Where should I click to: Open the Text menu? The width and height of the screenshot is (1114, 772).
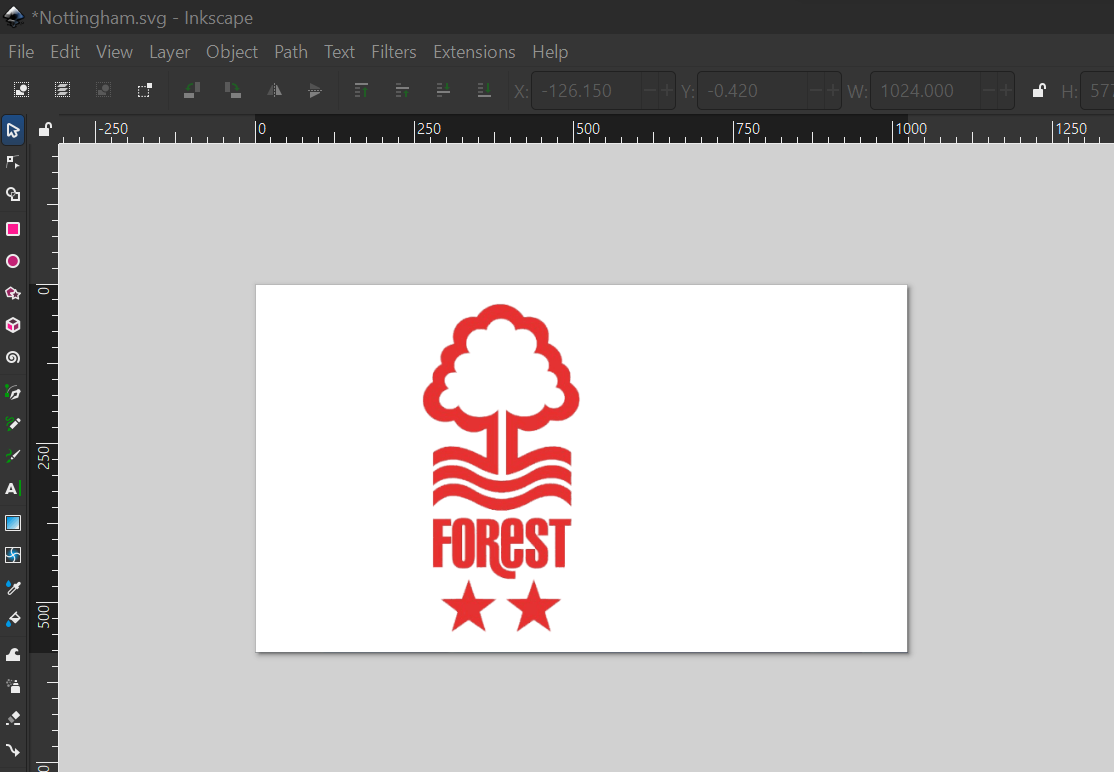click(340, 52)
